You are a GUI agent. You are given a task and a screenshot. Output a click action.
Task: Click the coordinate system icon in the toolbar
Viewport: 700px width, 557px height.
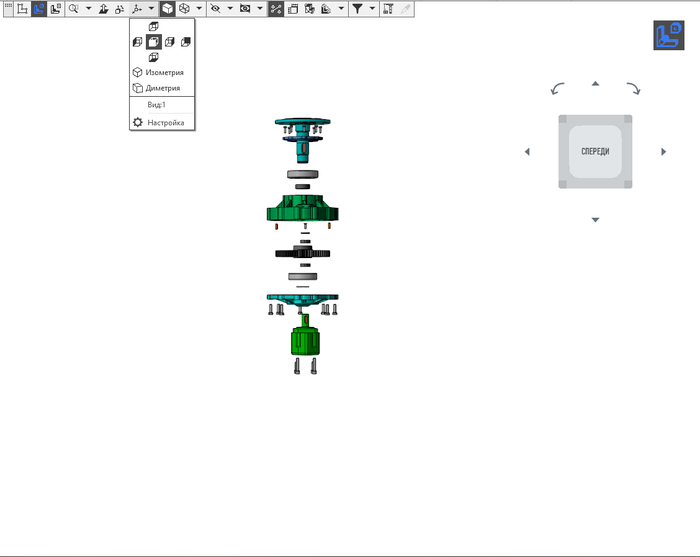click(22, 9)
